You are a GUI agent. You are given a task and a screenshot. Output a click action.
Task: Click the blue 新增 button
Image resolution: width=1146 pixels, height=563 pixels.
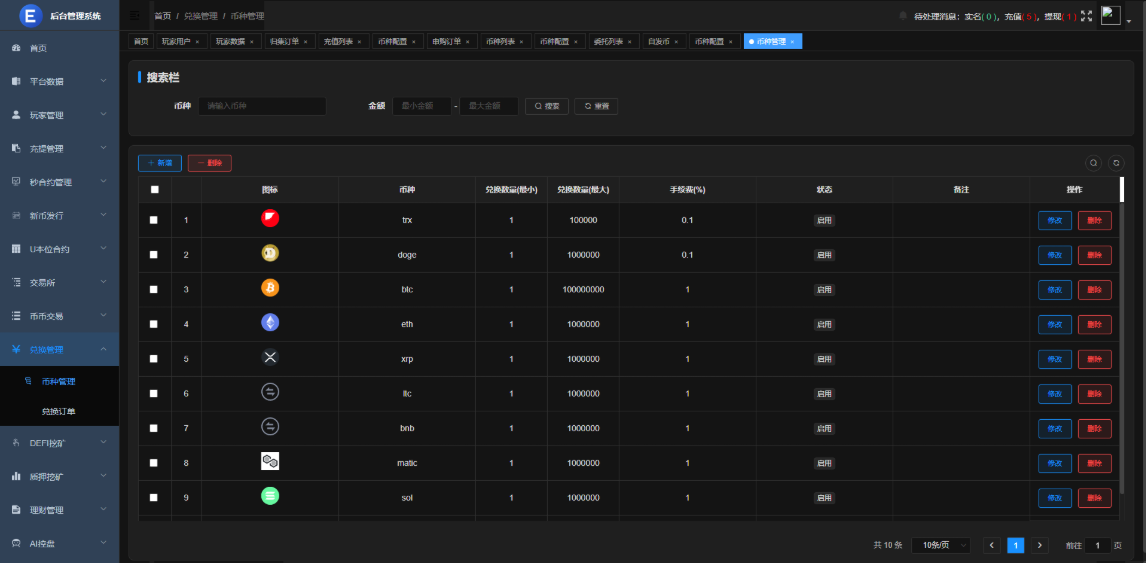pos(160,163)
